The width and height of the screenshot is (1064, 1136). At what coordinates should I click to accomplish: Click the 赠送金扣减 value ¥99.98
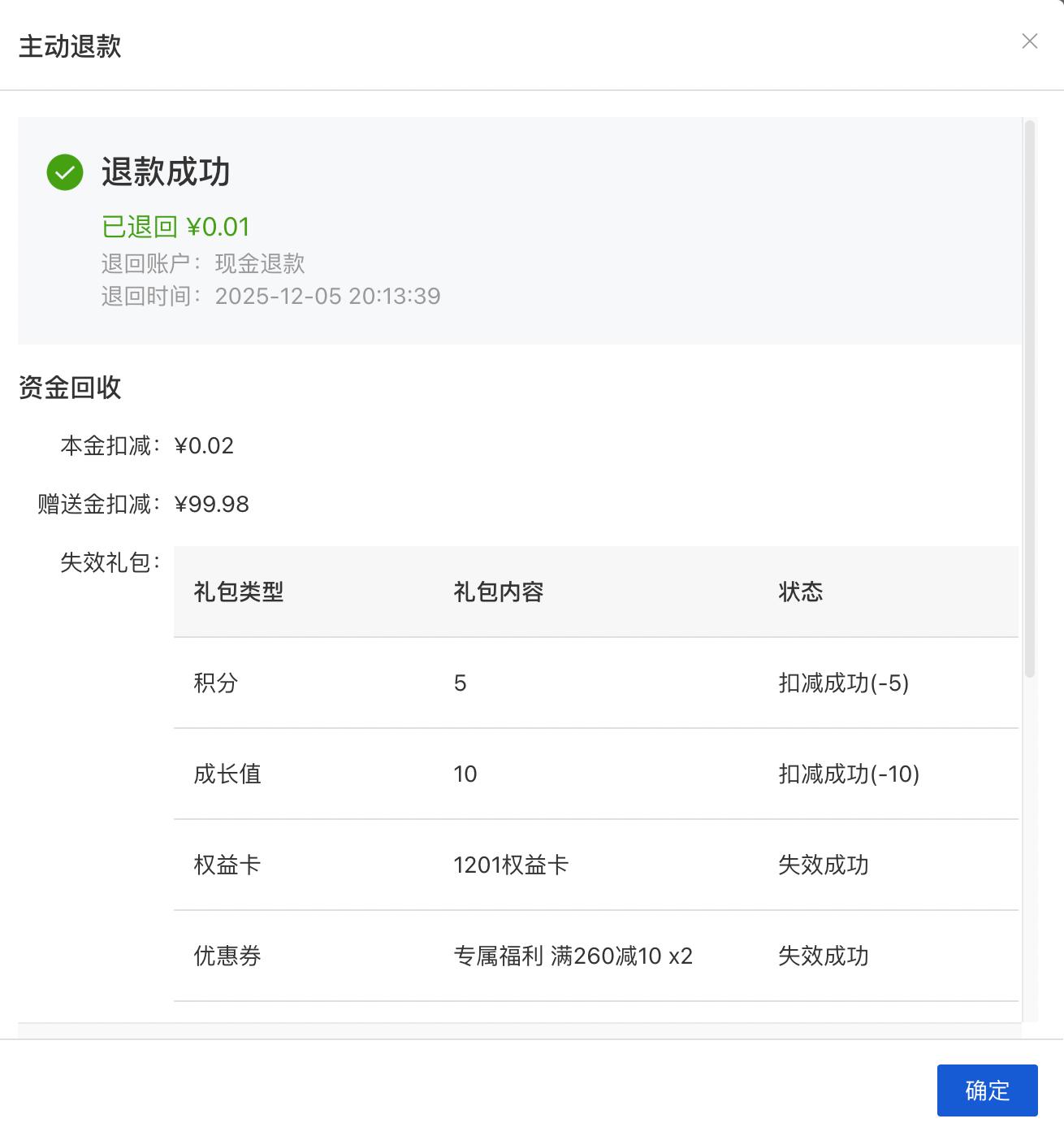pos(212,504)
